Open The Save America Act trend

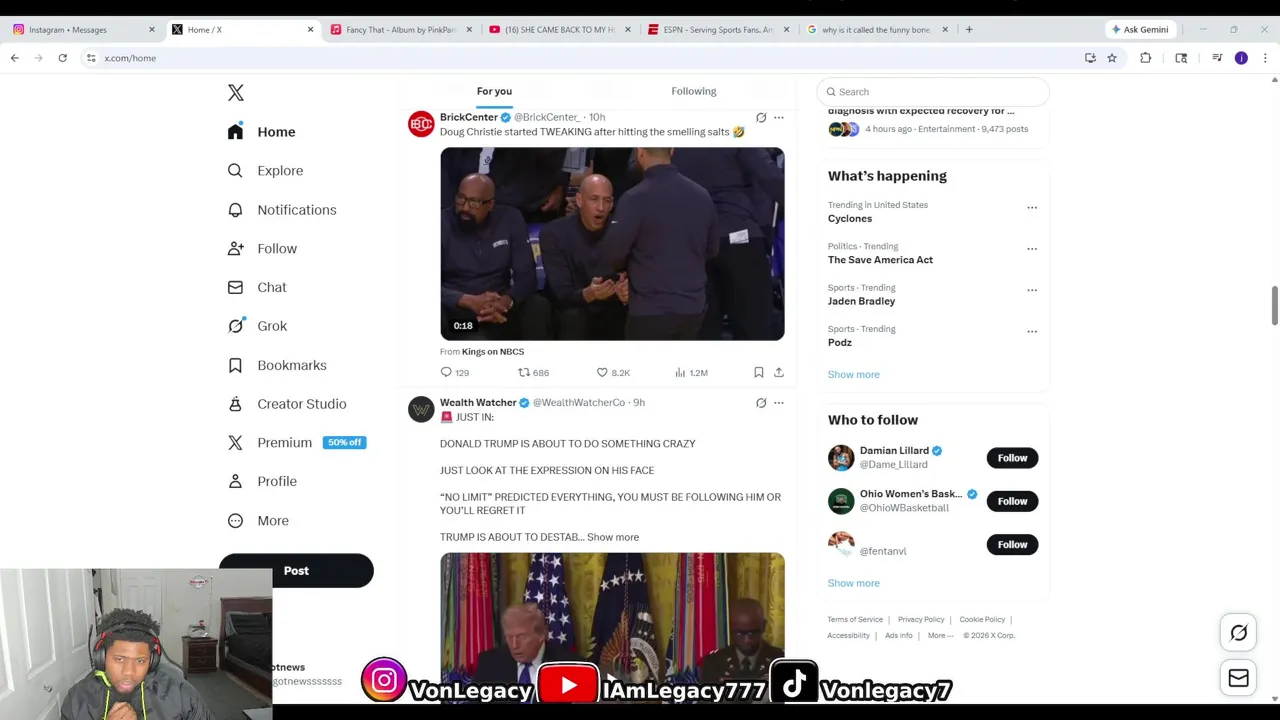[x=880, y=260]
